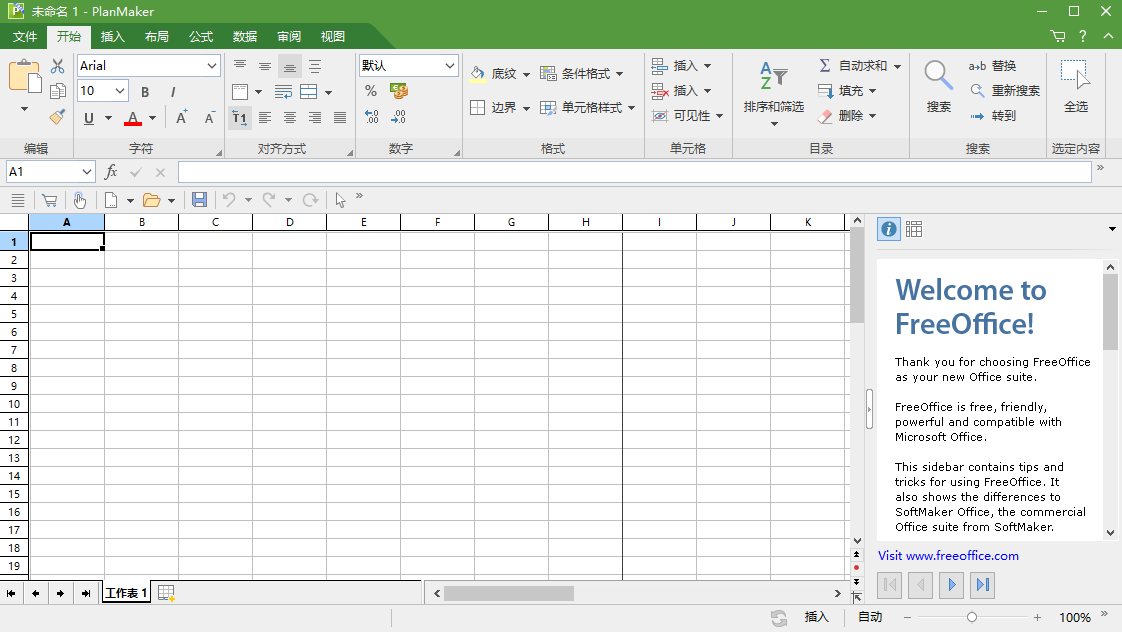The height and width of the screenshot is (632, 1122).
Task: Open the 默认 number format dropdown
Action: tap(450, 65)
